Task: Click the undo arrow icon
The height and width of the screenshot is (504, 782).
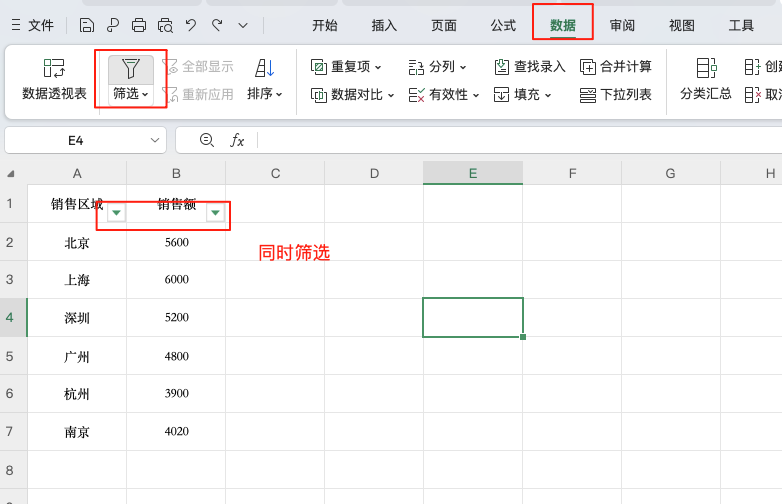Action: pyautogui.click(x=191, y=25)
